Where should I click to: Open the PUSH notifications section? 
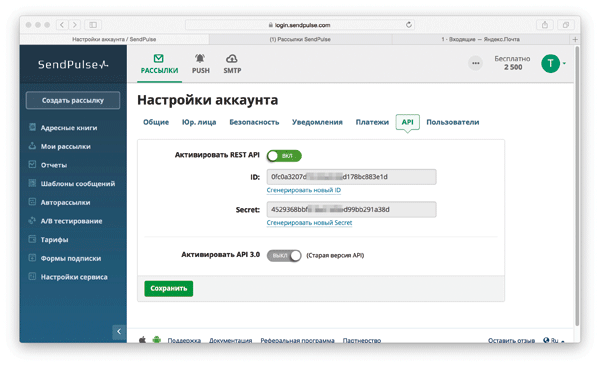[201, 64]
